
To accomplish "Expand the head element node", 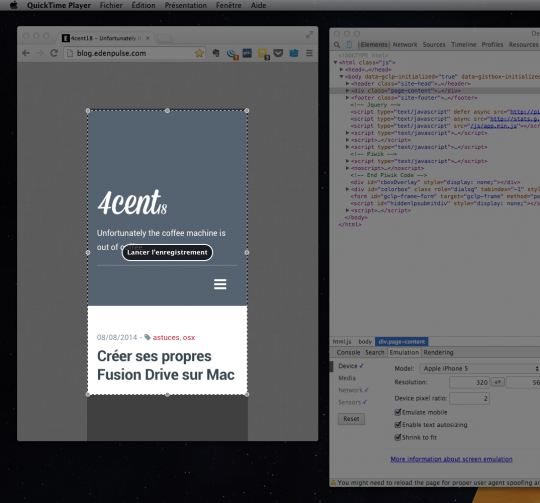I will (x=342, y=69).
